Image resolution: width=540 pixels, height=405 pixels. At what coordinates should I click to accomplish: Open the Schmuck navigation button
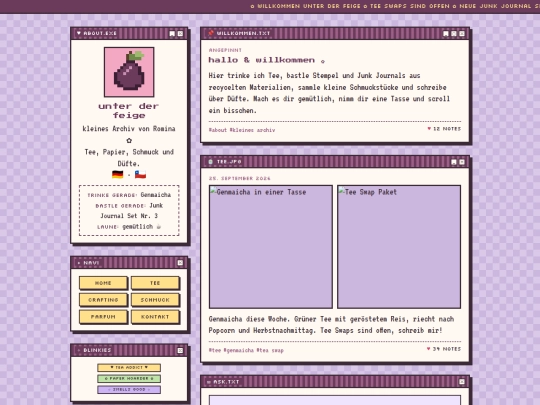pos(155,300)
